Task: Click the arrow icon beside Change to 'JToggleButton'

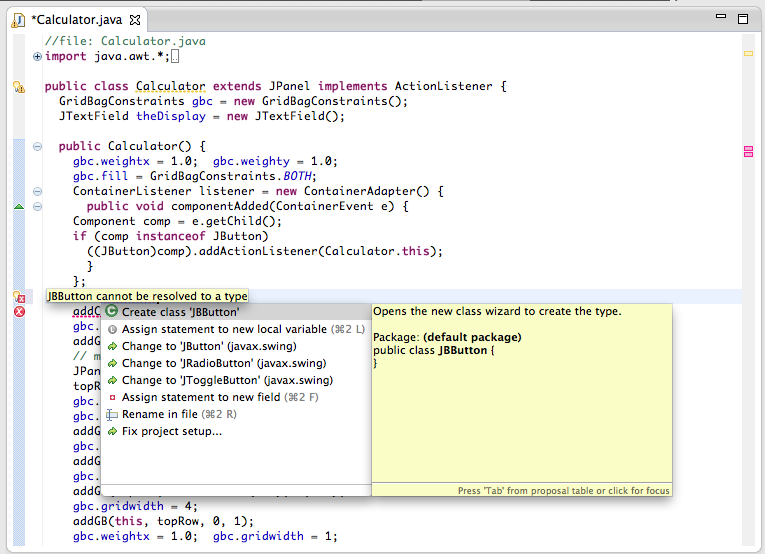Action: click(112, 380)
